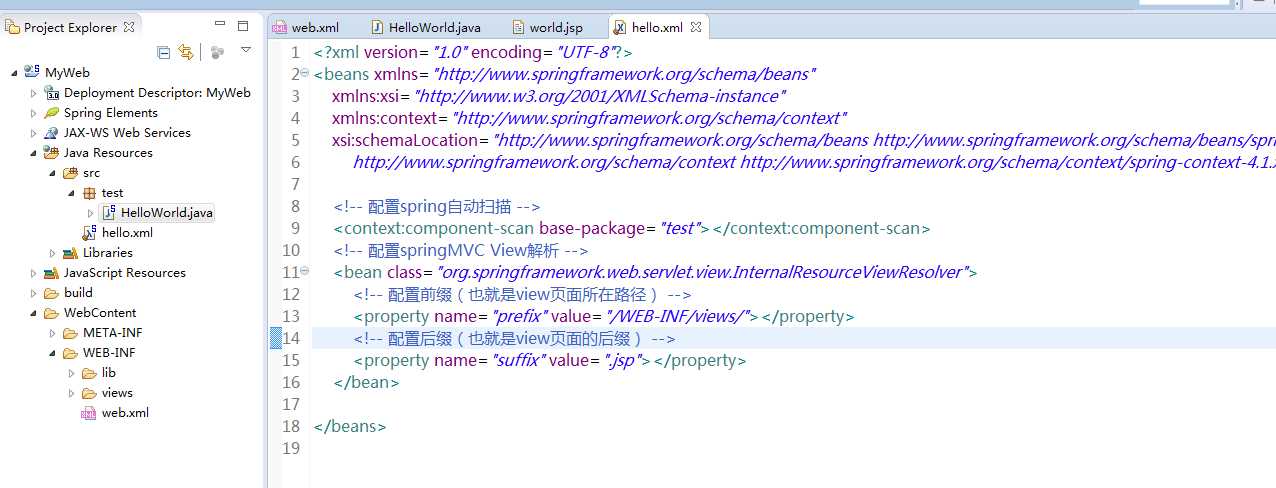Expand the JavaScript Resources node
Image resolution: width=1276 pixels, height=488 pixels.
point(33,272)
